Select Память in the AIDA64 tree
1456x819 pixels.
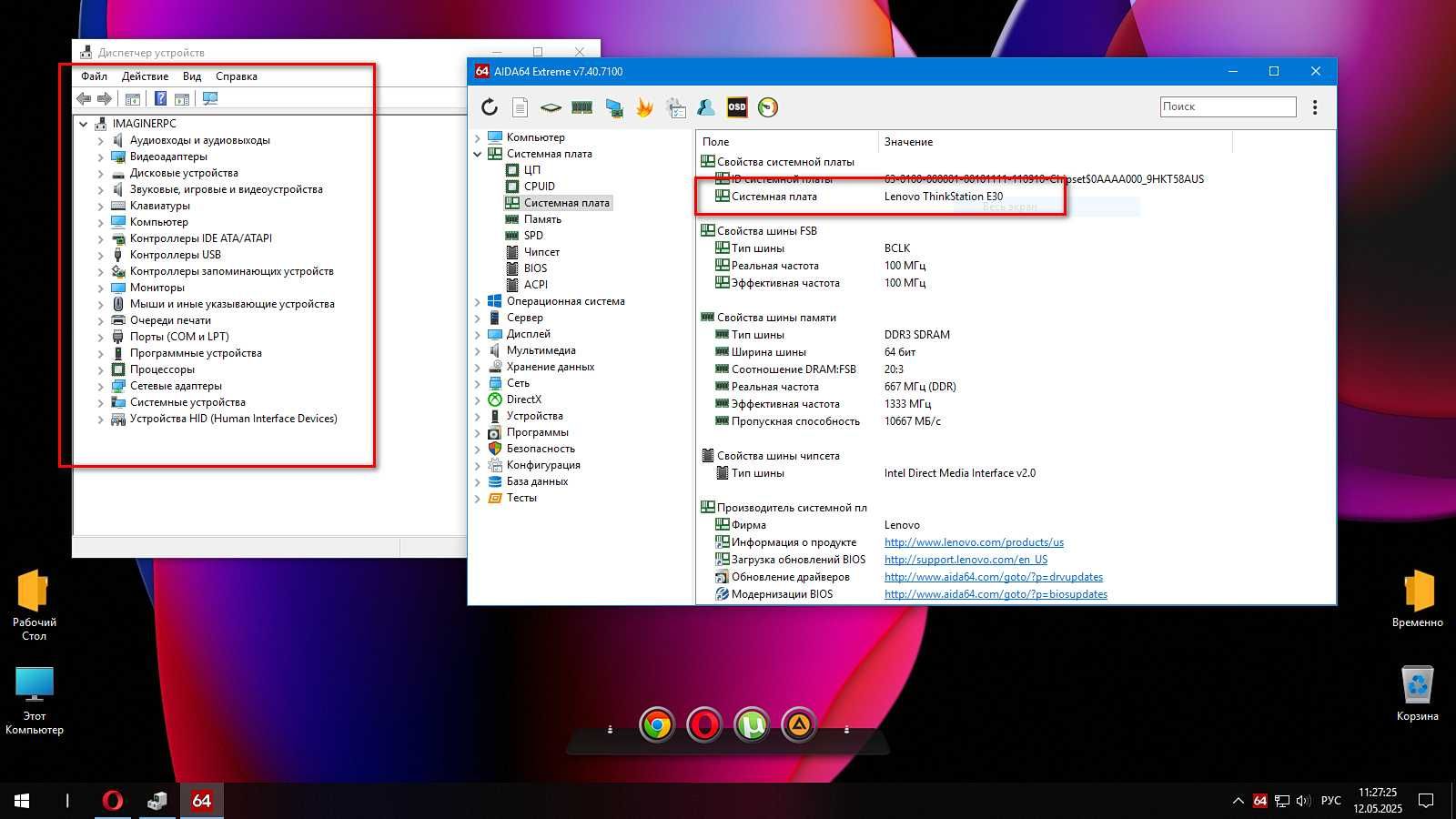(x=542, y=219)
